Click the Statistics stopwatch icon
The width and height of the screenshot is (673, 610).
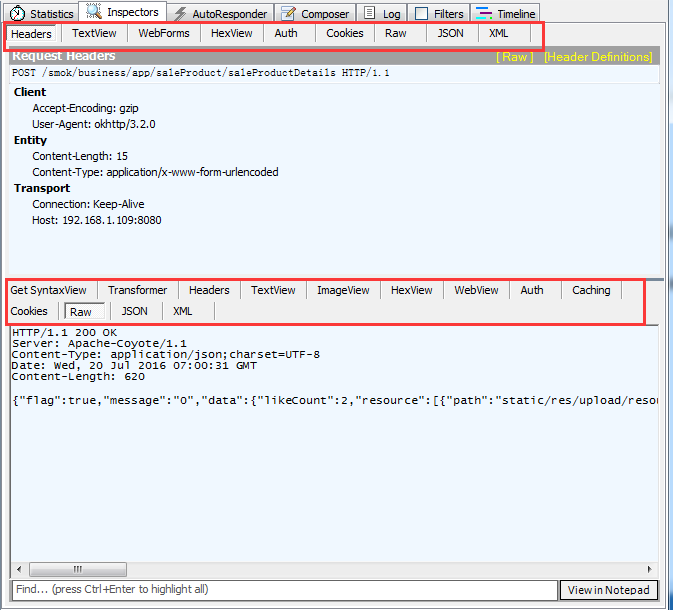click(17, 13)
